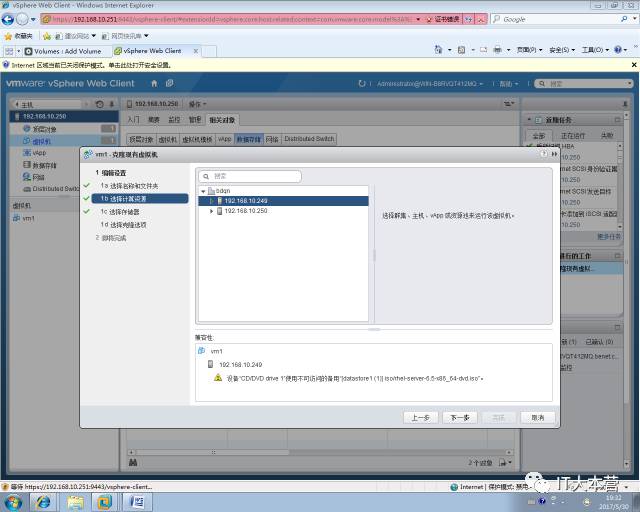Show the running tasks tab
This screenshot has height=512, width=640.
click(x=573, y=136)
